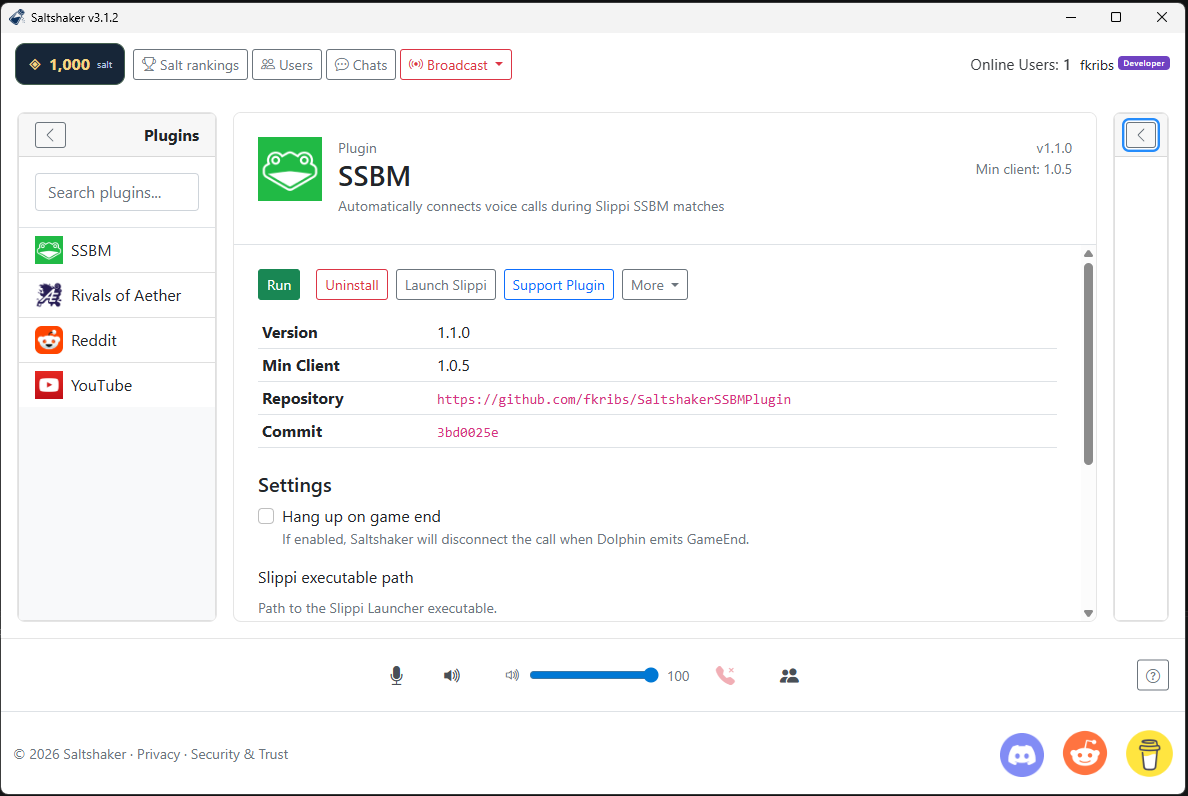1188x796 pixels.
Task: Click the Developer badge
Action: (1144, 64)
